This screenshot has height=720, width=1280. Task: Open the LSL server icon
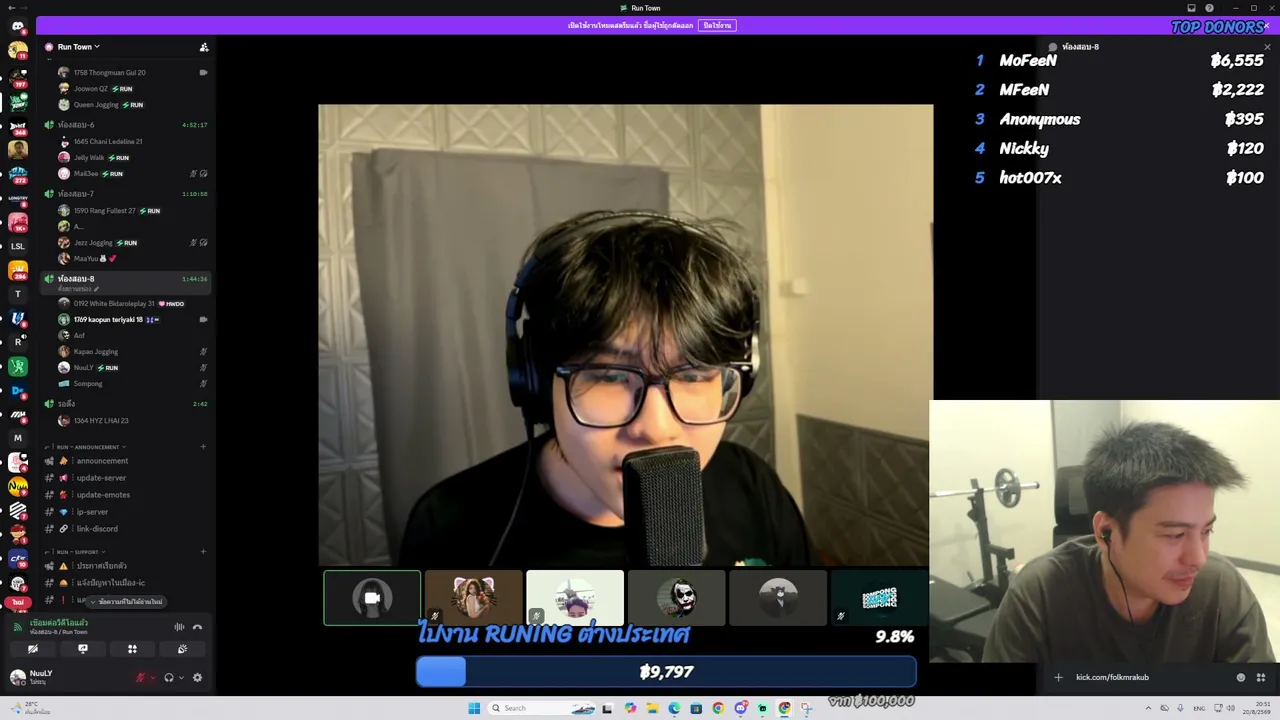pyautogui.click(x=17, y=246)
